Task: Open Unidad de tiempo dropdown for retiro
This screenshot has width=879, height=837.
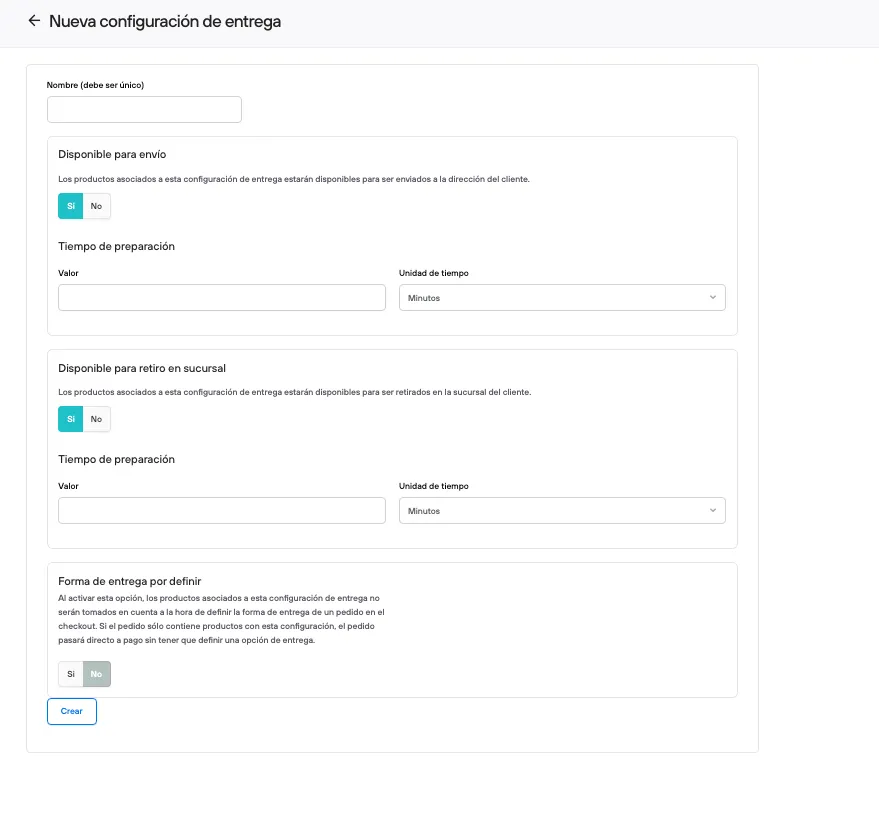Action: (562, 510)
